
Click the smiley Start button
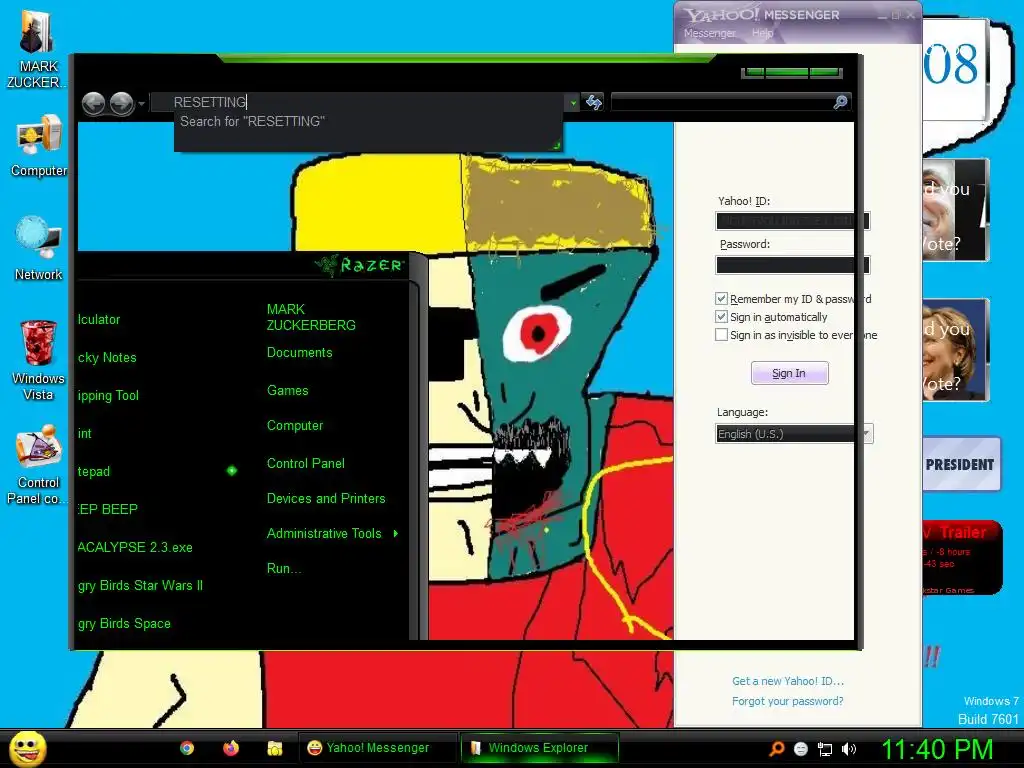point(27,748)
